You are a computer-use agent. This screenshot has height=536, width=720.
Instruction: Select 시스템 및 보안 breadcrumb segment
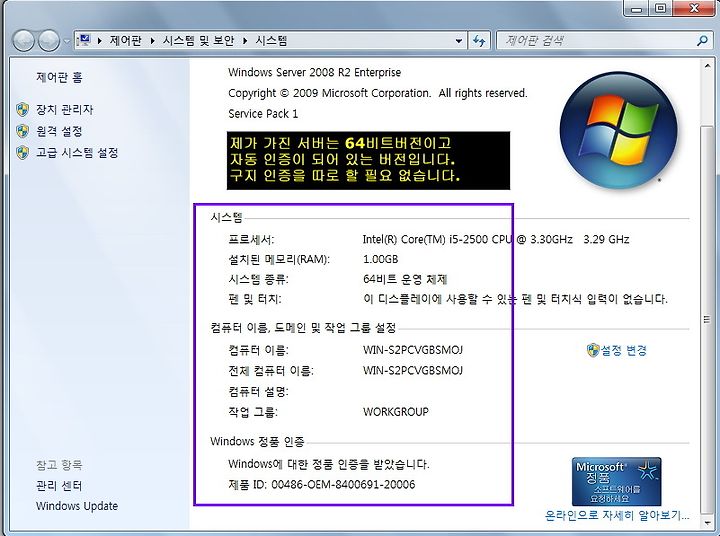pos(198,40)
